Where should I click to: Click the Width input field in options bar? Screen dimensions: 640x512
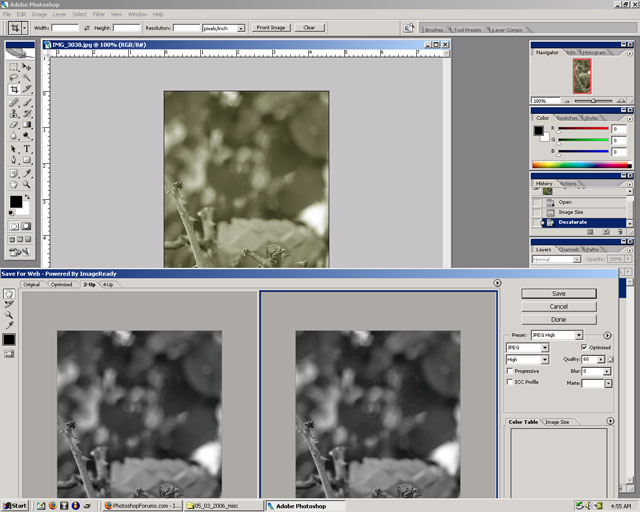click(63, 28)
